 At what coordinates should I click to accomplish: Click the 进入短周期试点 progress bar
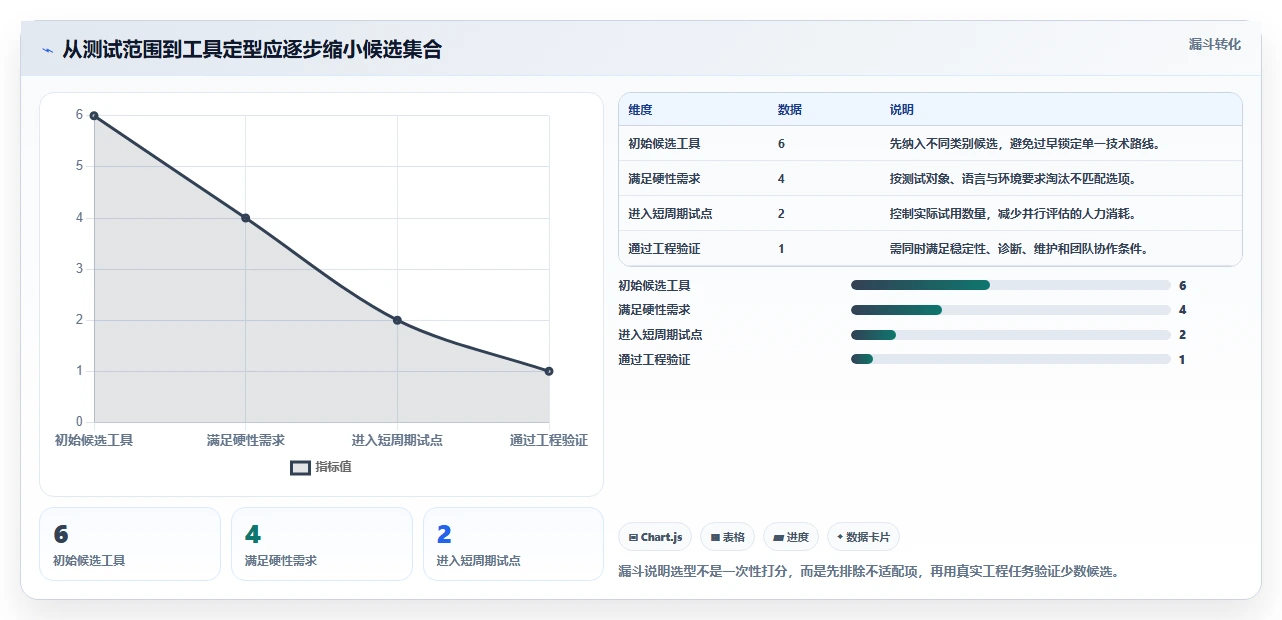(x=1010, y=335)
